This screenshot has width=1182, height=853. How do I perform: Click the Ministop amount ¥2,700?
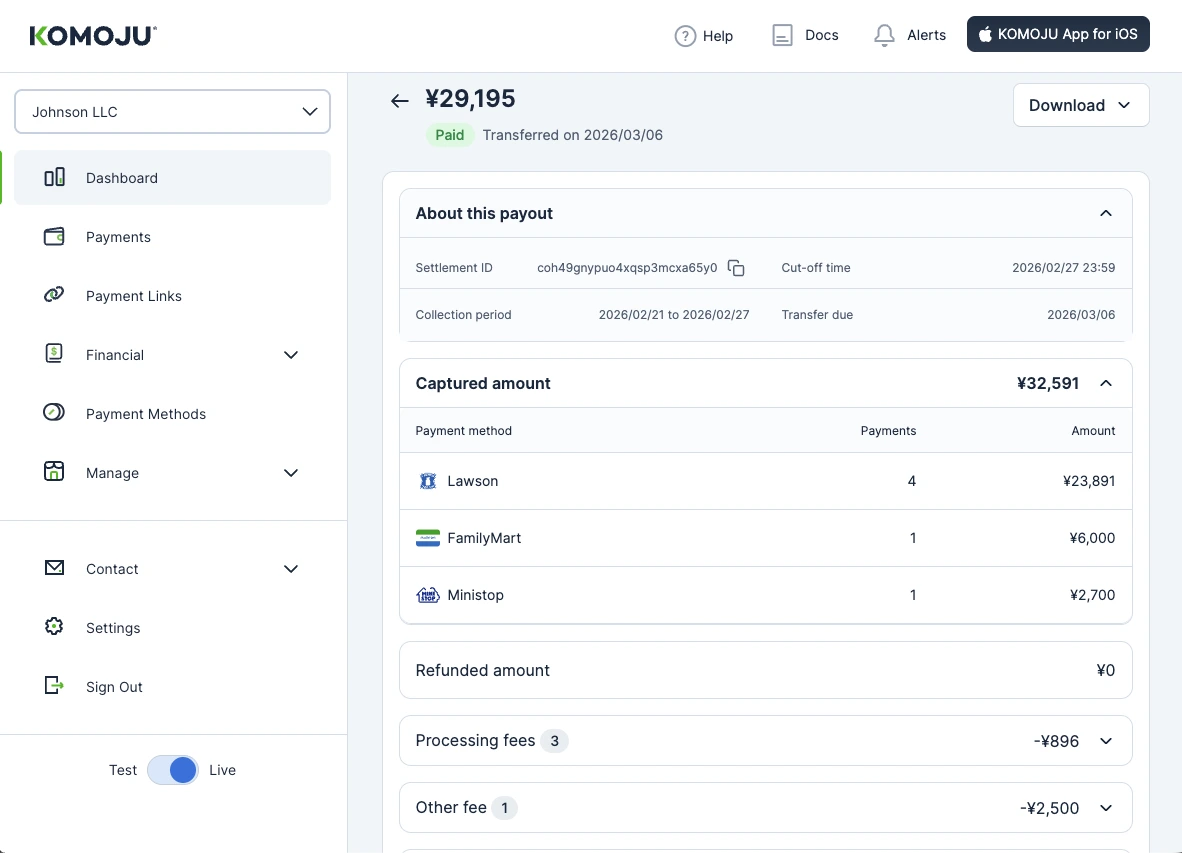click(x=1092, y=595)
